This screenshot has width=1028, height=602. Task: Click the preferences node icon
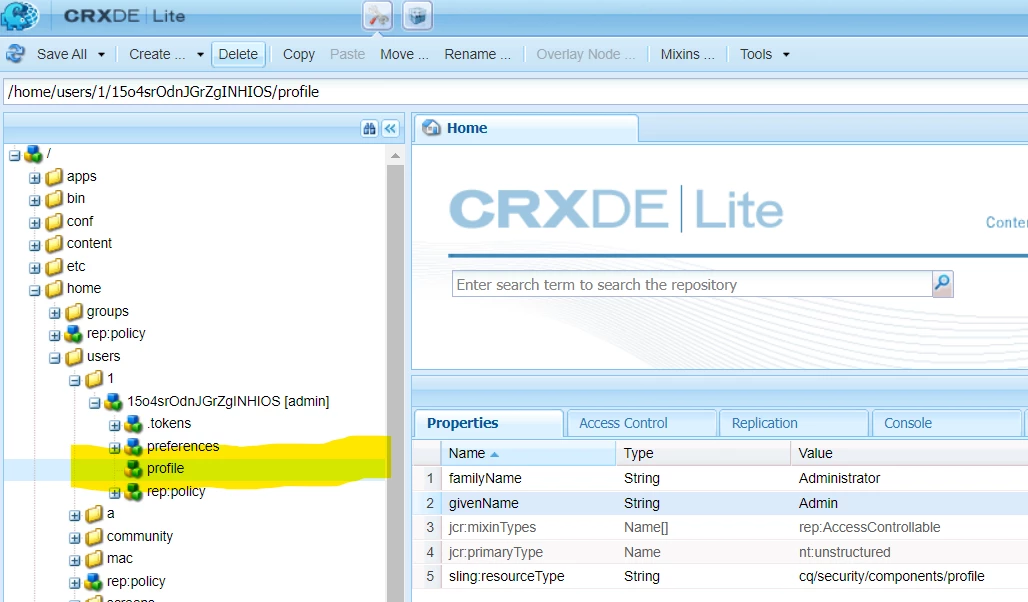(134, 447)
